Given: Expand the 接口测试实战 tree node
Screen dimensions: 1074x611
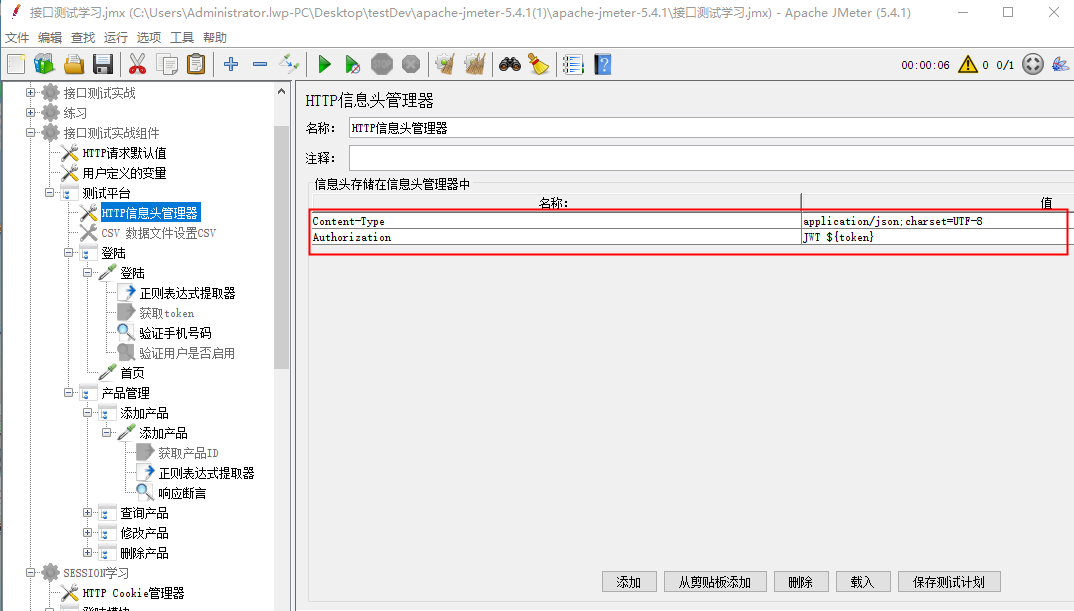Looking at the screenshot, I should pyautogui.click(x=30, y=92).
